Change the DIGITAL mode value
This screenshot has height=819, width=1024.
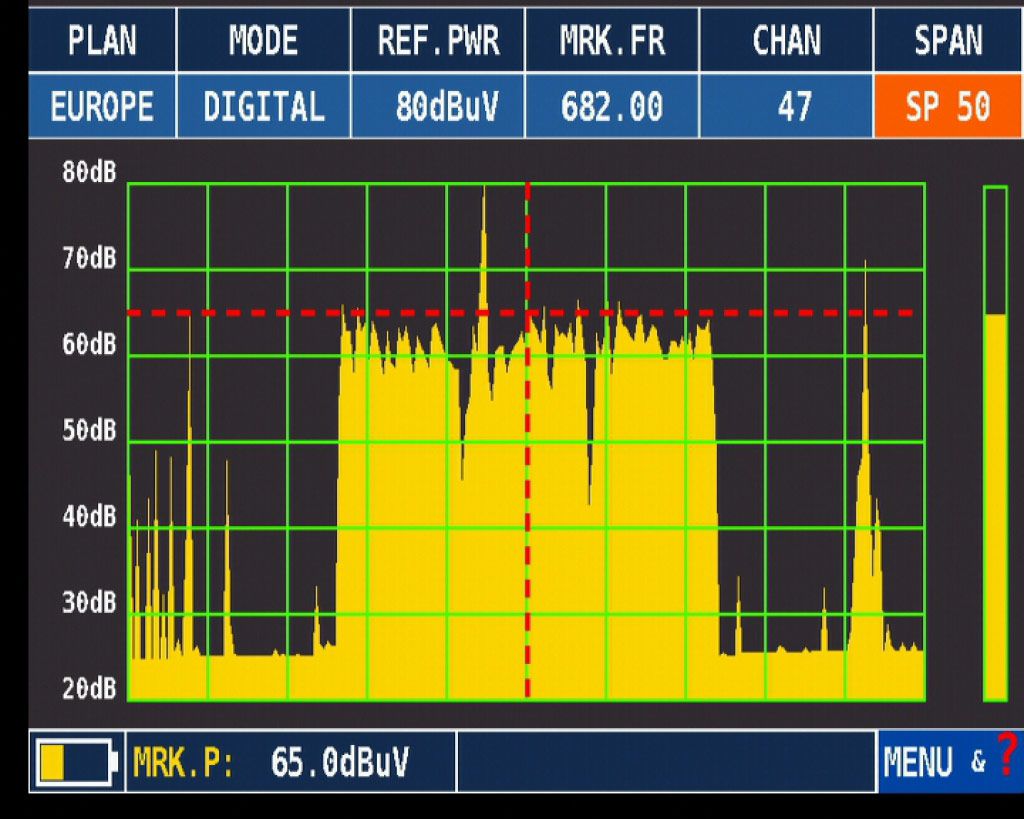263,106
